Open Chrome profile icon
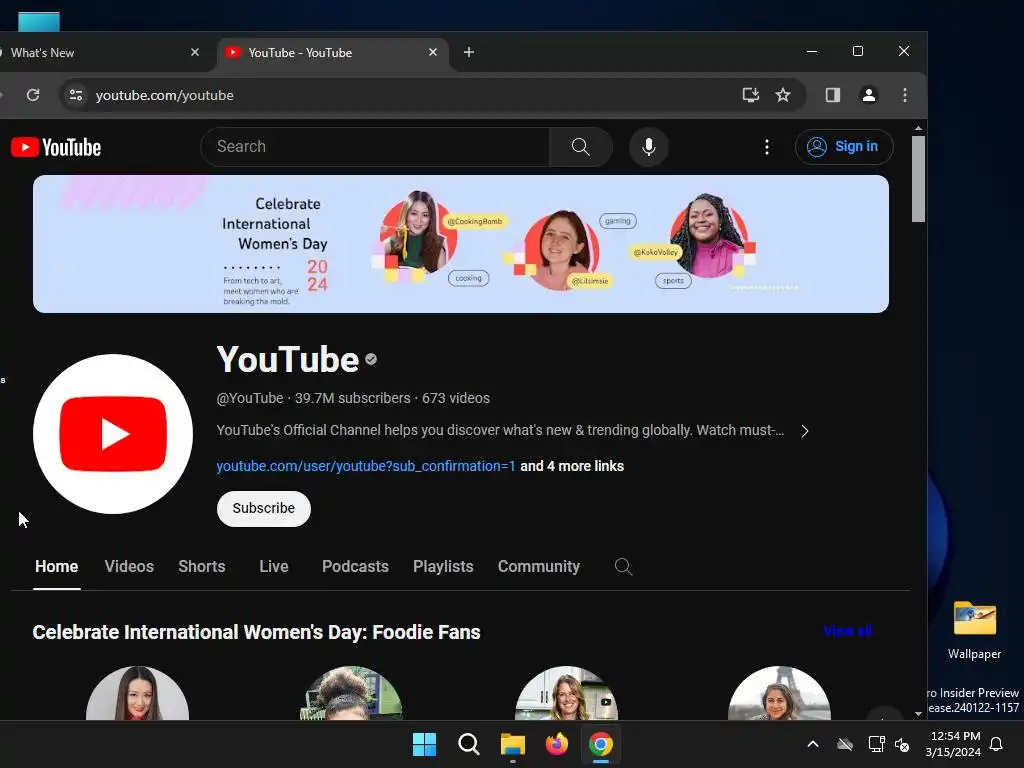1024x768 pixels. coord(869,95)
